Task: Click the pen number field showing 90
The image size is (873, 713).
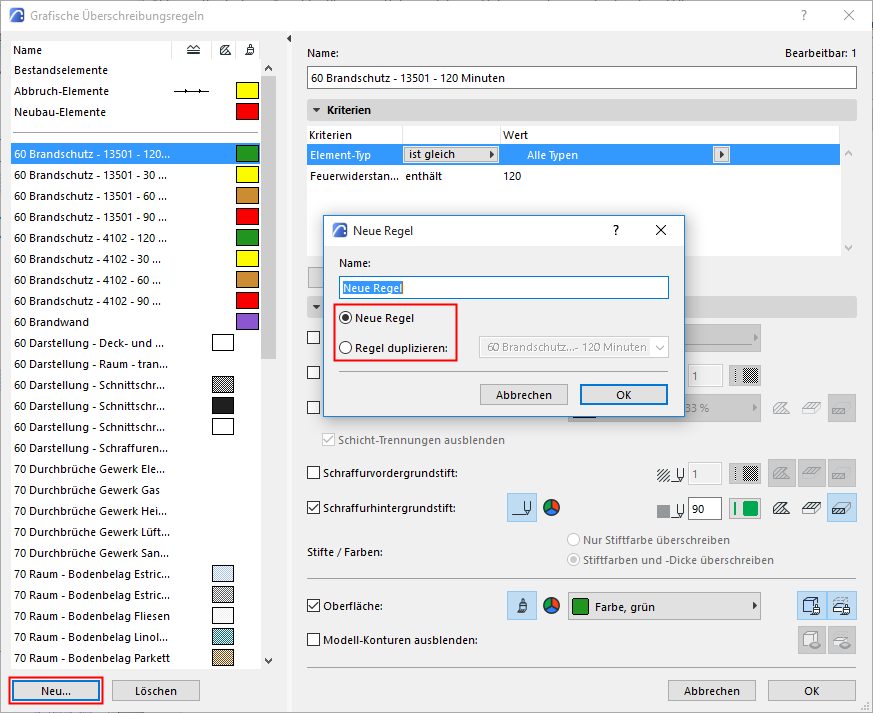Action: coord(705,508)
